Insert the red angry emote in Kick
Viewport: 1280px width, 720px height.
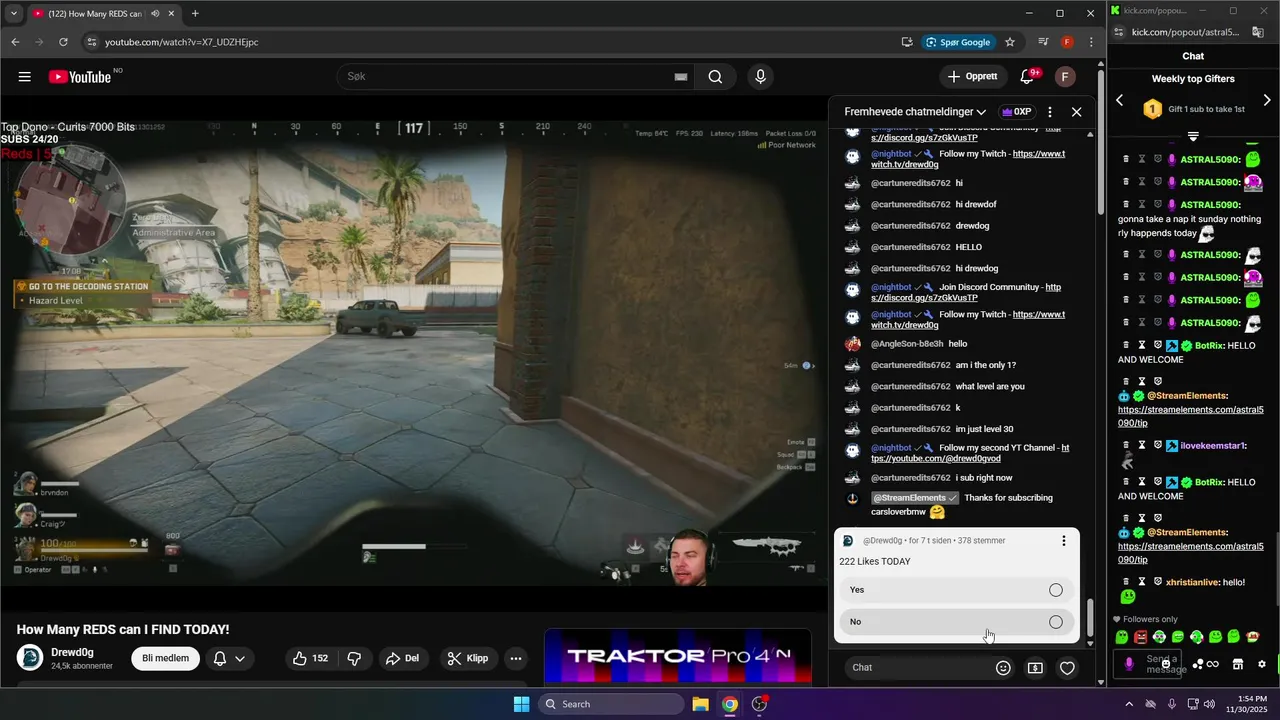(x=1141, y=637)
